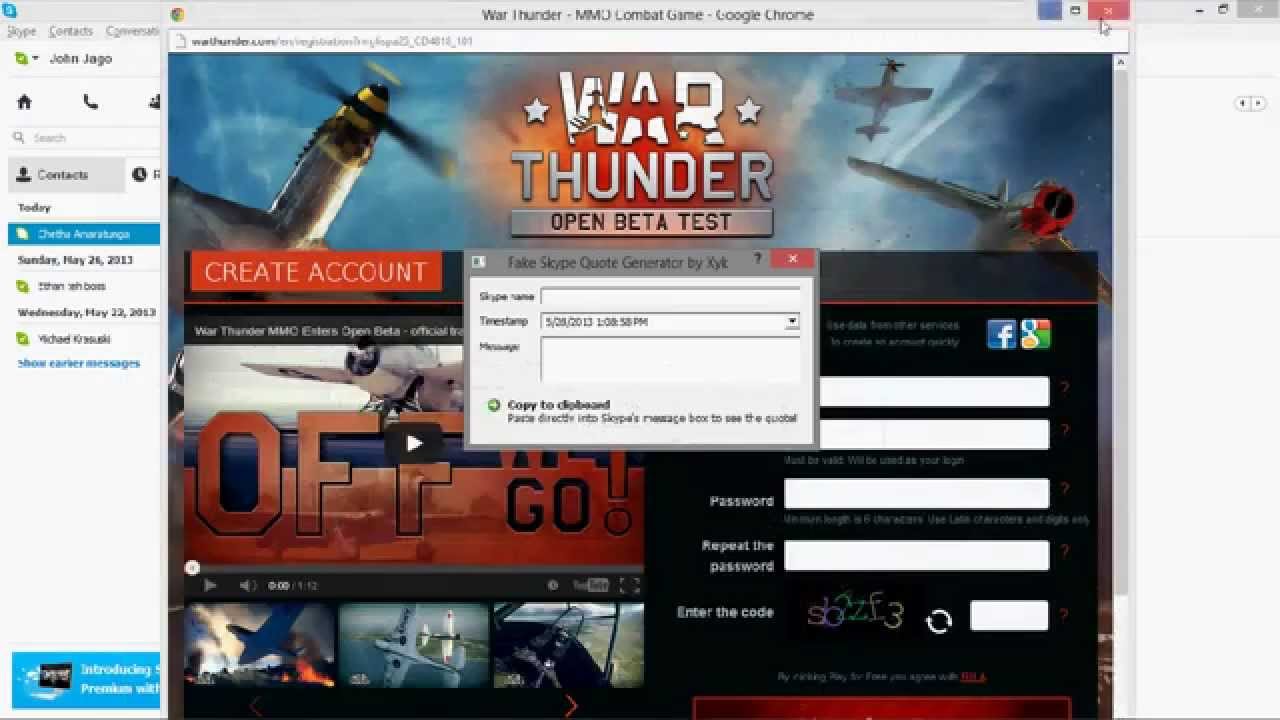Click the Repeat the password field
Image resolution: width=1280 pixels, height=720 pixels.
[x=916, y=555]
